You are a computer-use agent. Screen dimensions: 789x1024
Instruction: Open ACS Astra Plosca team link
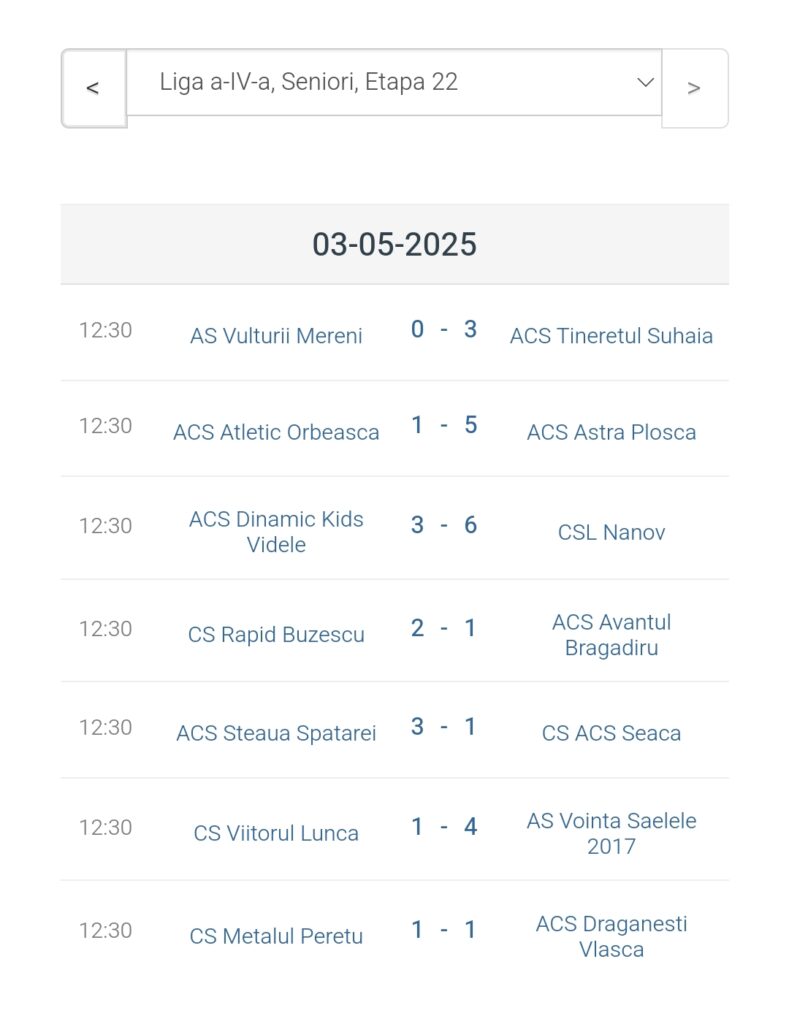pyautogui.click(x=611, y=432)
